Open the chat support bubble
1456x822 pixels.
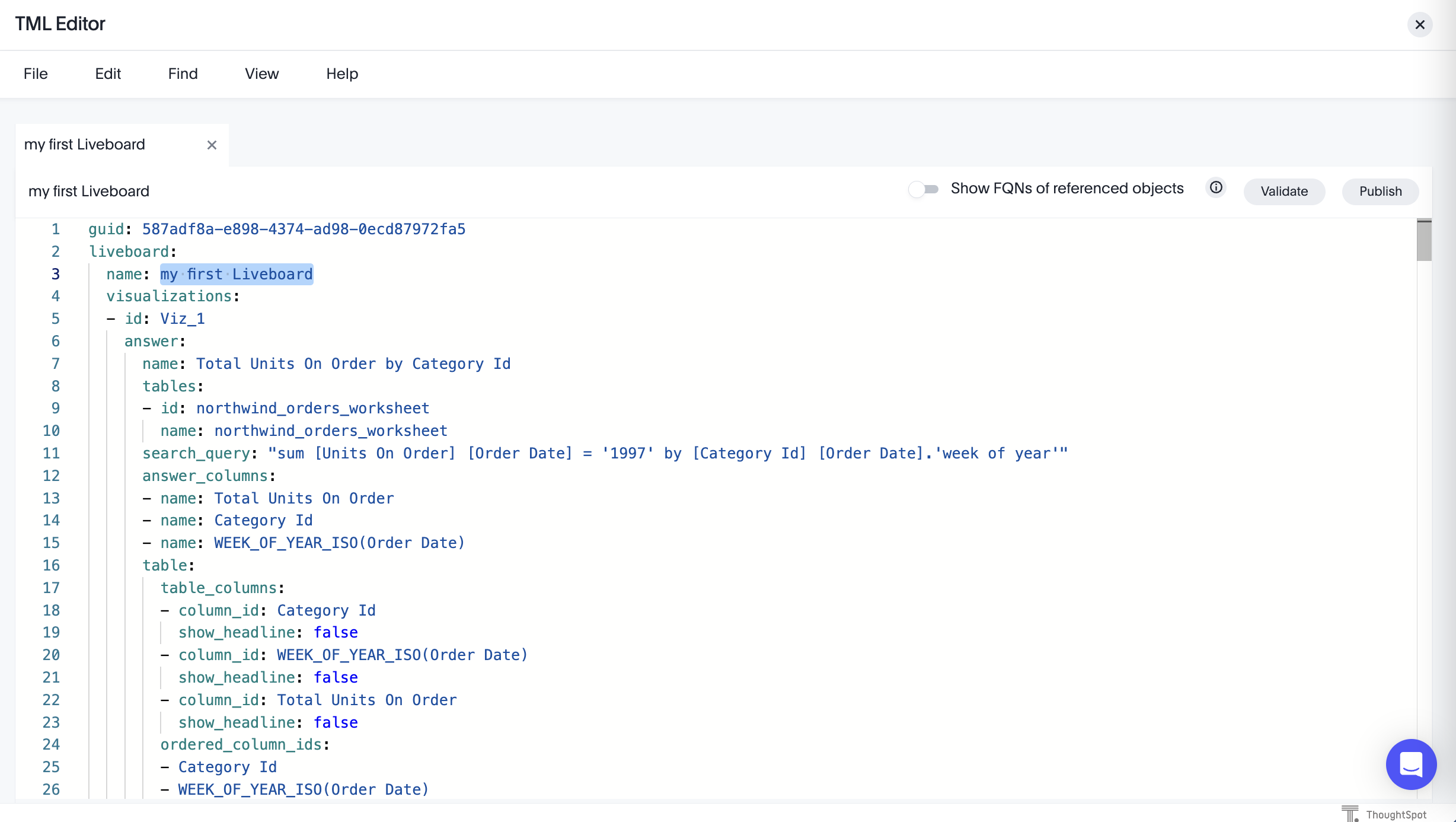(1411, 764)
